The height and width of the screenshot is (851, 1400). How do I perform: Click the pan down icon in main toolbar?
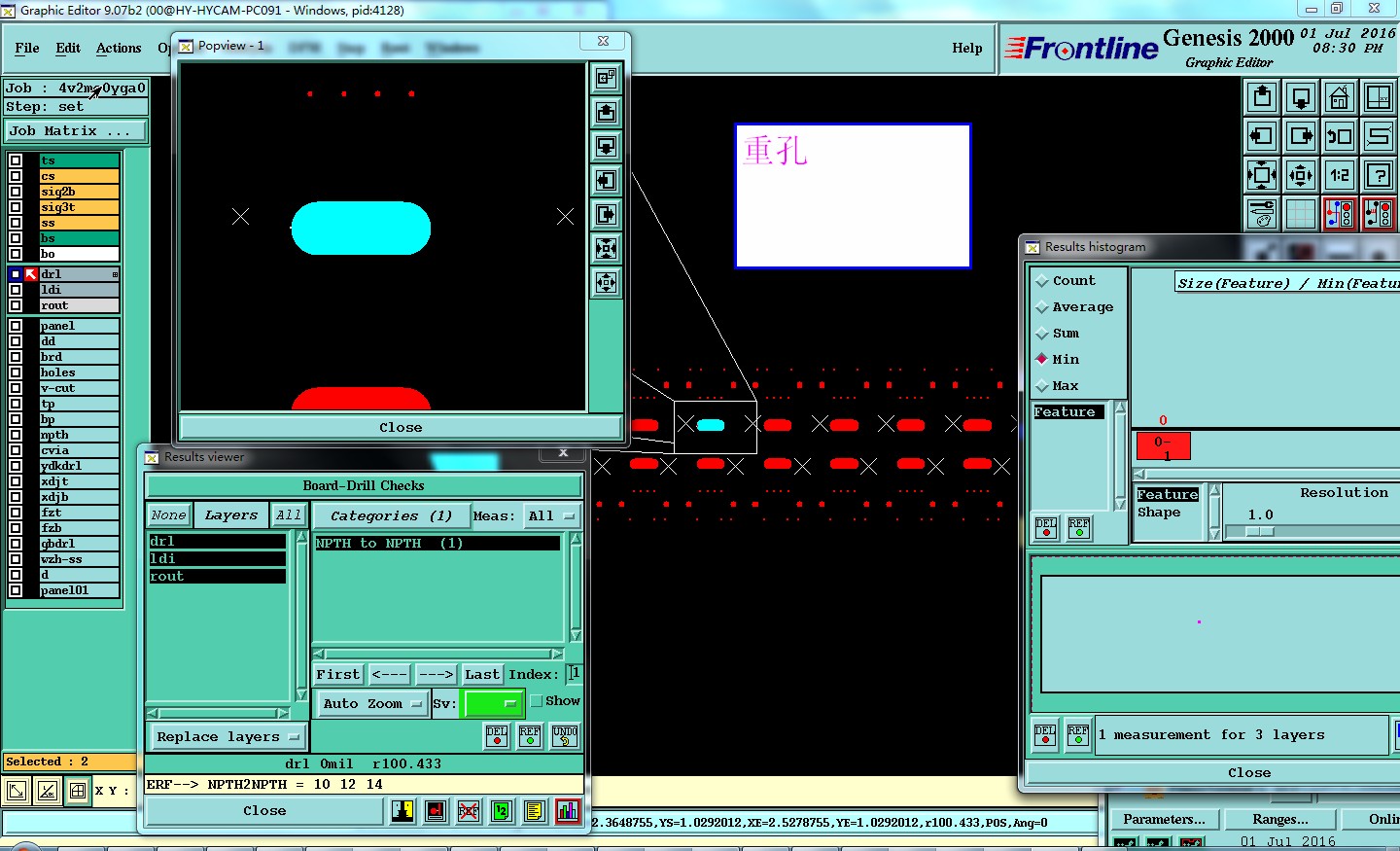click(1301, 97)
